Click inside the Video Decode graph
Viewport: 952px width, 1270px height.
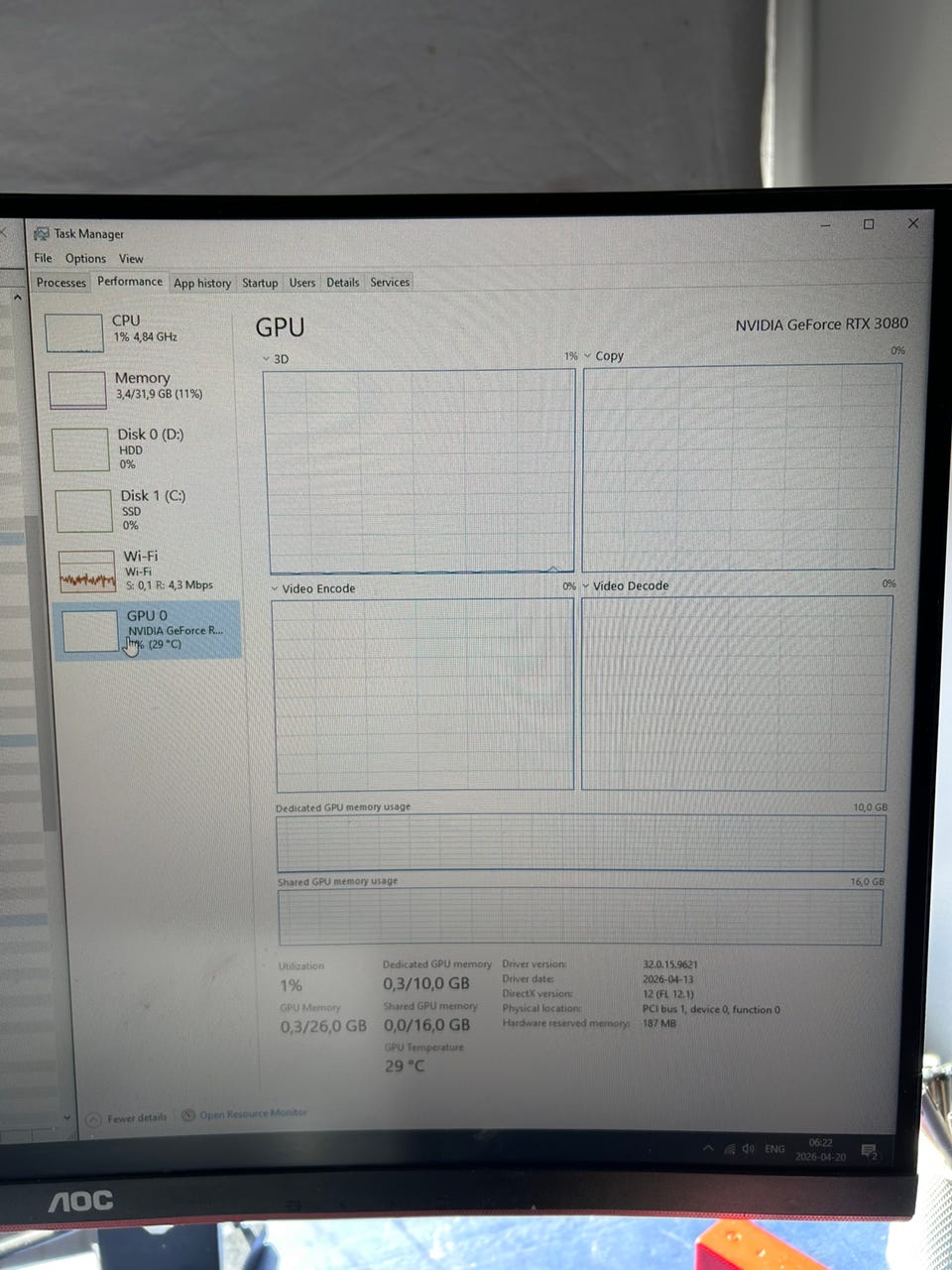tap(736, 693)
